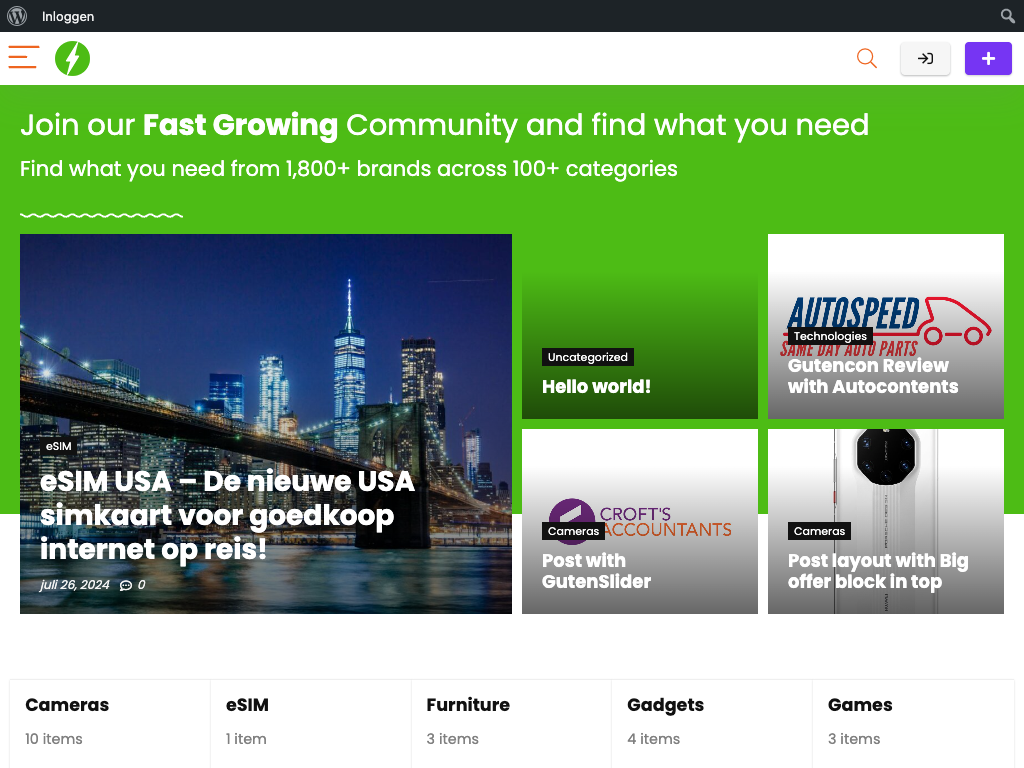This screenshot has height=768, width=1024.
Task: Open the hamburger menu icon
Action: tap(24, 58)
